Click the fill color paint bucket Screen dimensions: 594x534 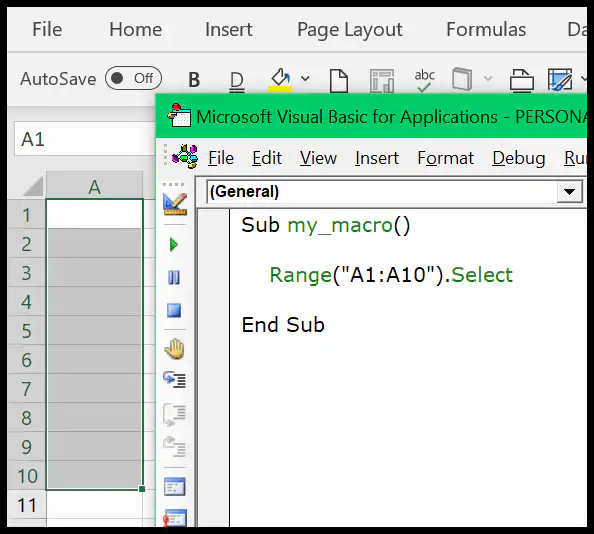click(x=280, y=80)
